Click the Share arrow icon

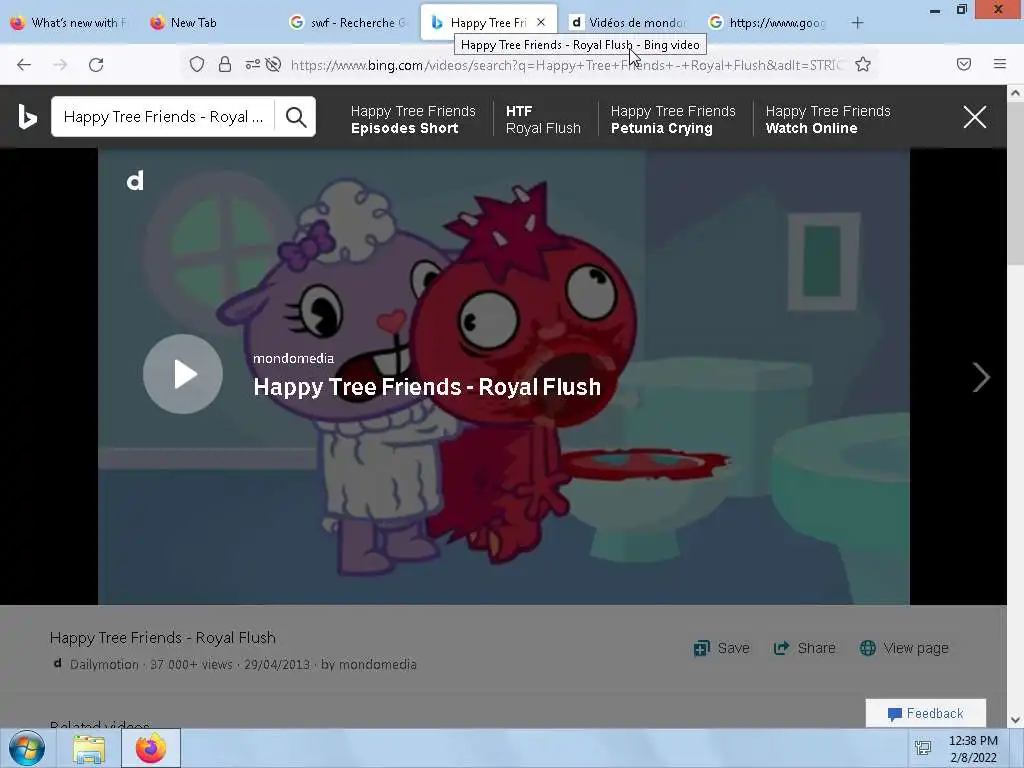click(781, 648)
